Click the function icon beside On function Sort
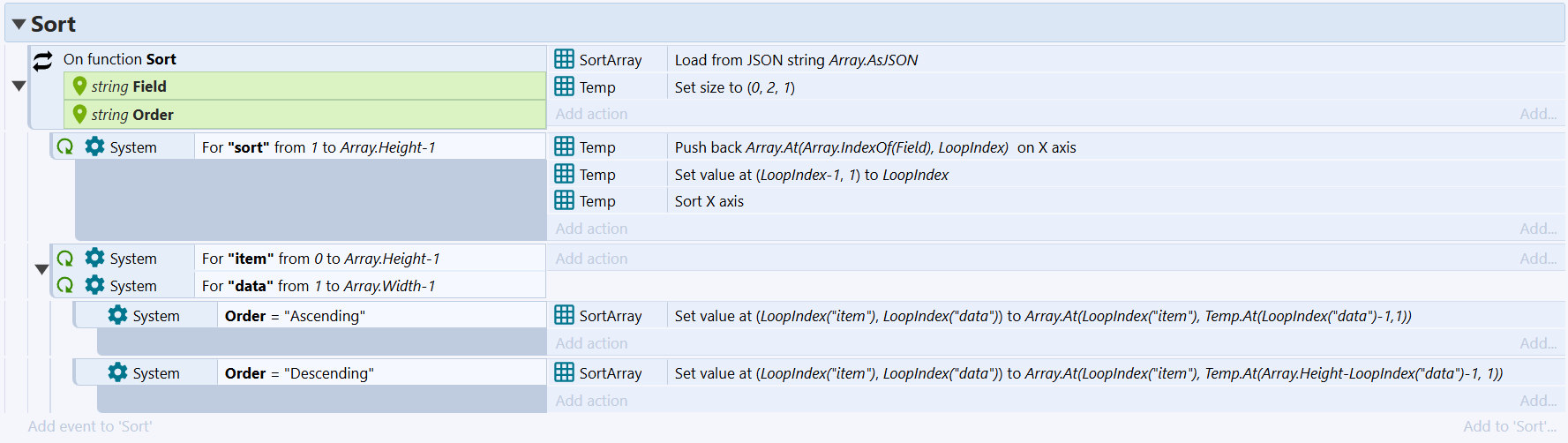This screenshot has width=1568, height=443. coord(43,60)
